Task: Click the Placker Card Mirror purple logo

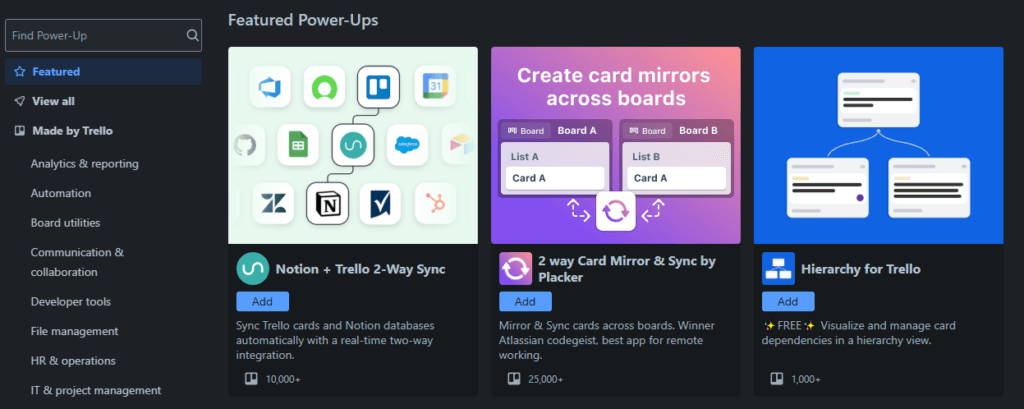Action: [x=515, y=269]
